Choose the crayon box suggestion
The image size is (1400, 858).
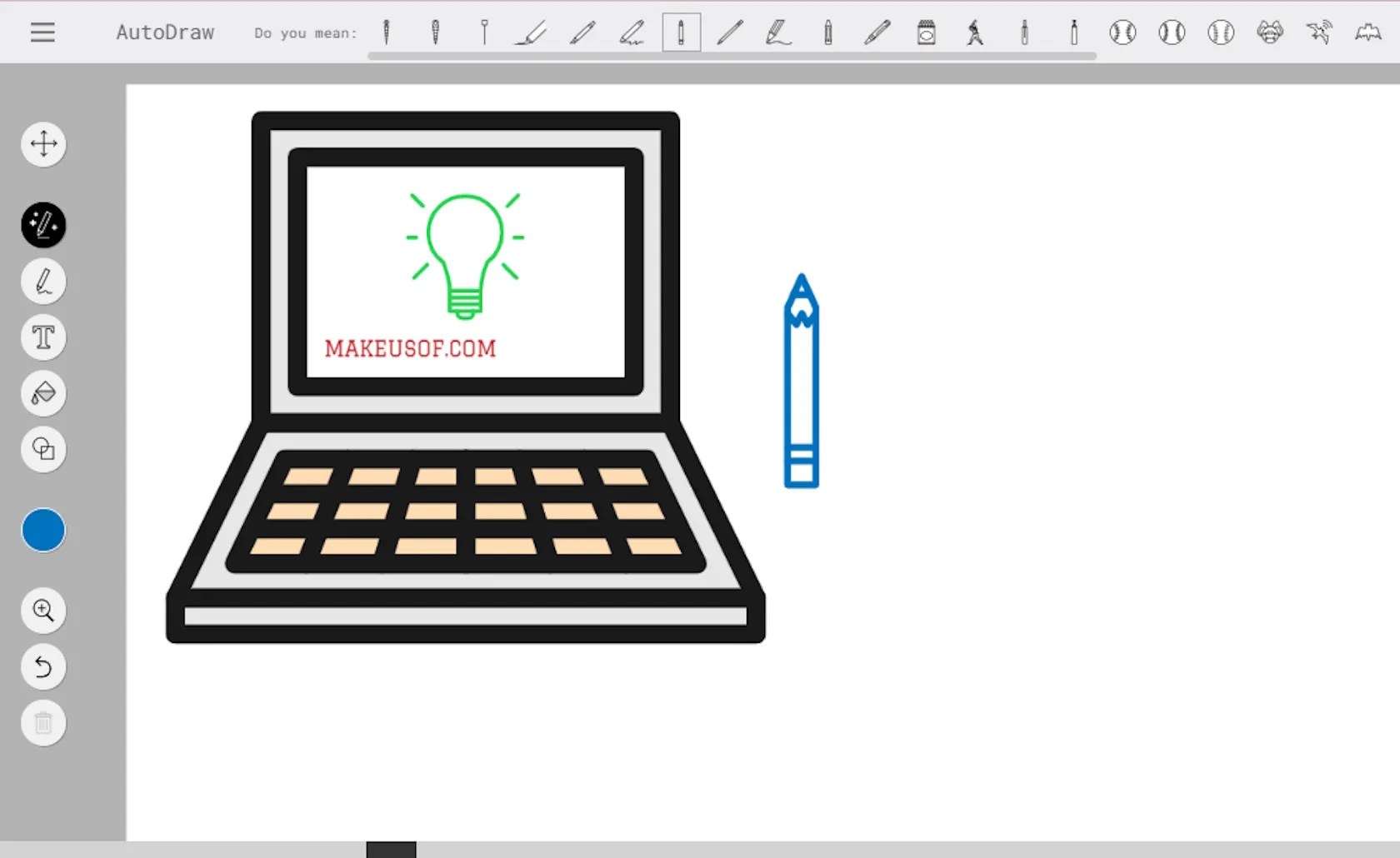coord(926,32)
